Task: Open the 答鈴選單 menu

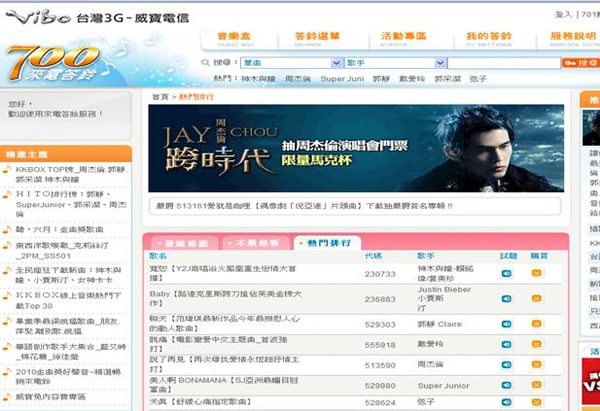Action: click(317, 39)
